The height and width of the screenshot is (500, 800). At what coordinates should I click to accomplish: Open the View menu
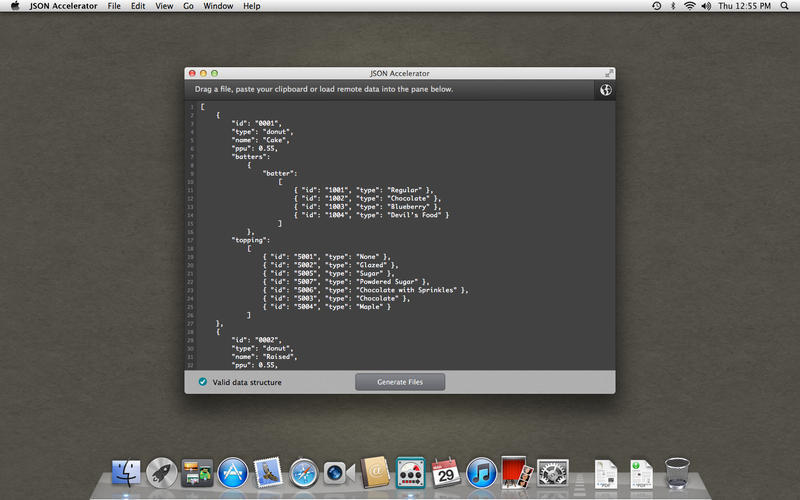[x=164, y=6]
